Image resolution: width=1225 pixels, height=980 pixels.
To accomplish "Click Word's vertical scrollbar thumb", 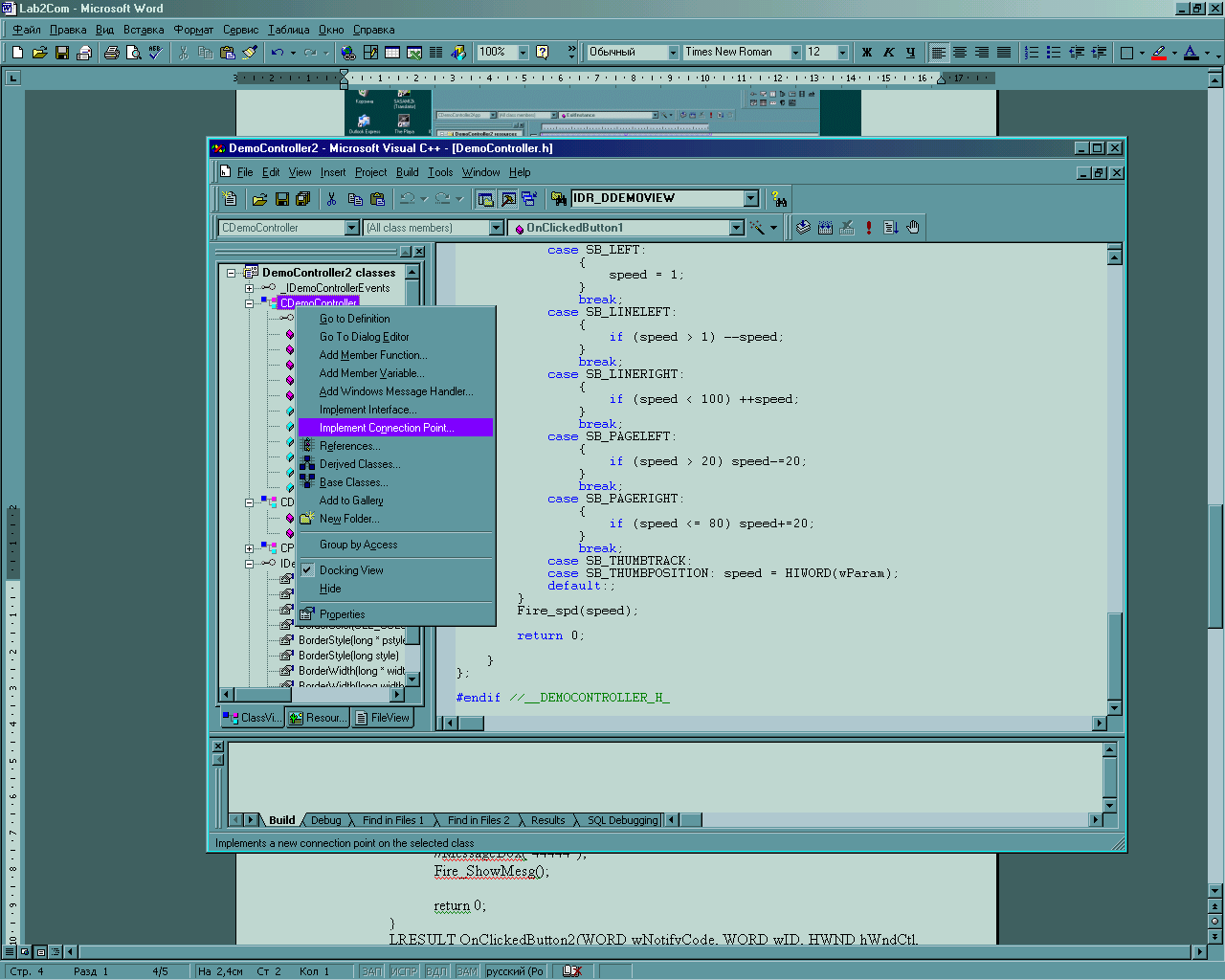I will click(1214, 565).
